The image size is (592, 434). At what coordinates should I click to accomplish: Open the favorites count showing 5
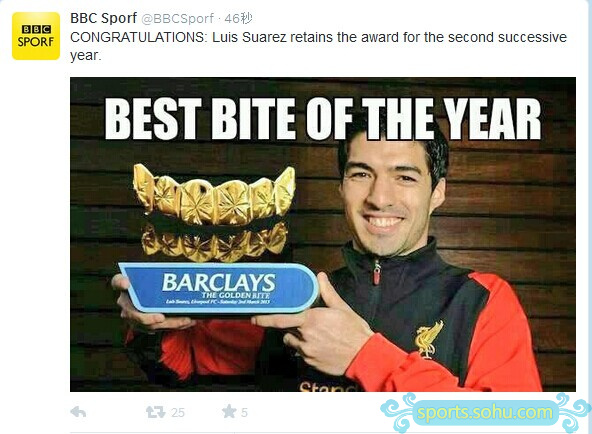(x=244, y=412)
